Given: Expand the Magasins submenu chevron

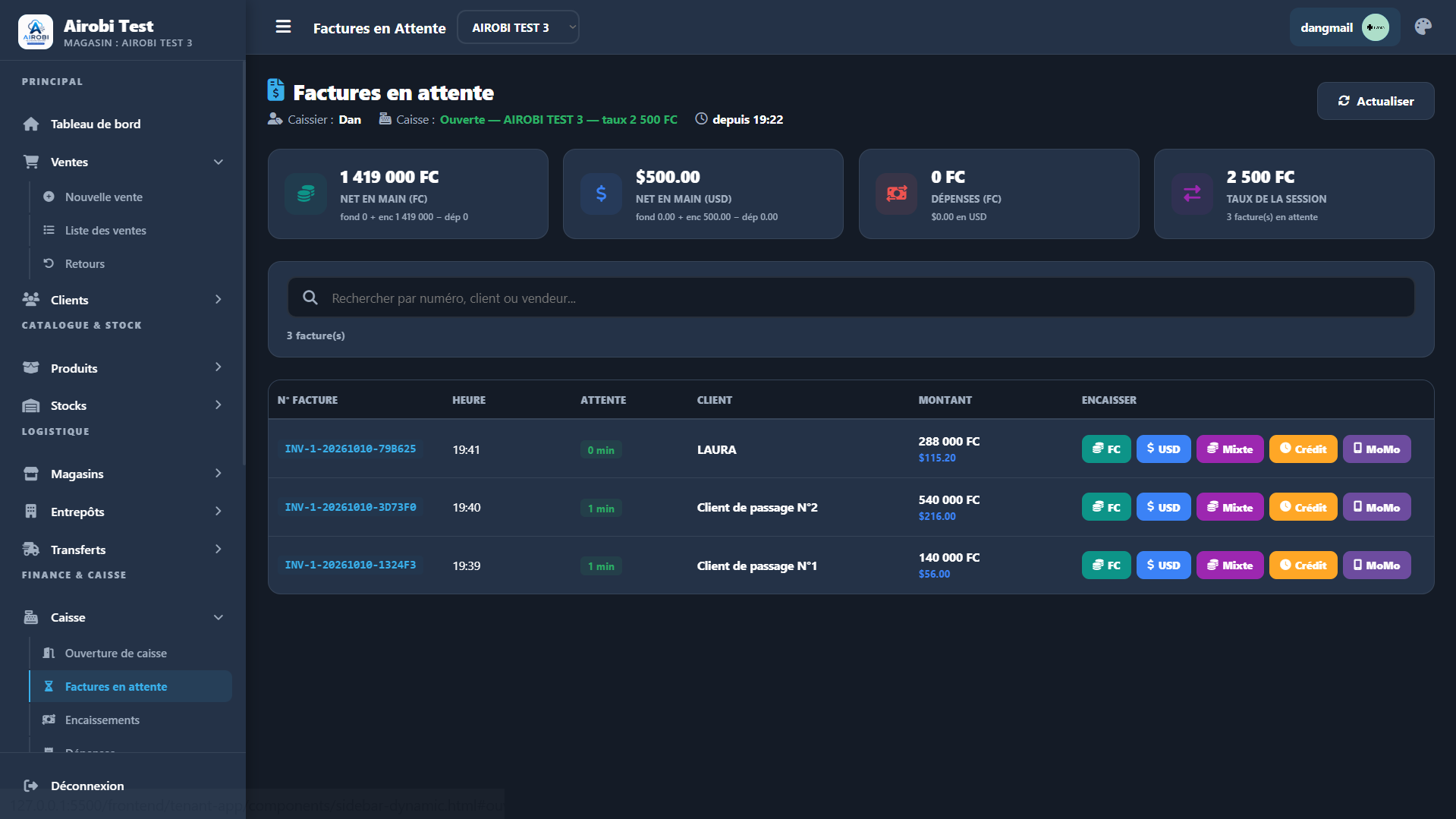Looking at the screenshot, I should click(x=219, y=474).
